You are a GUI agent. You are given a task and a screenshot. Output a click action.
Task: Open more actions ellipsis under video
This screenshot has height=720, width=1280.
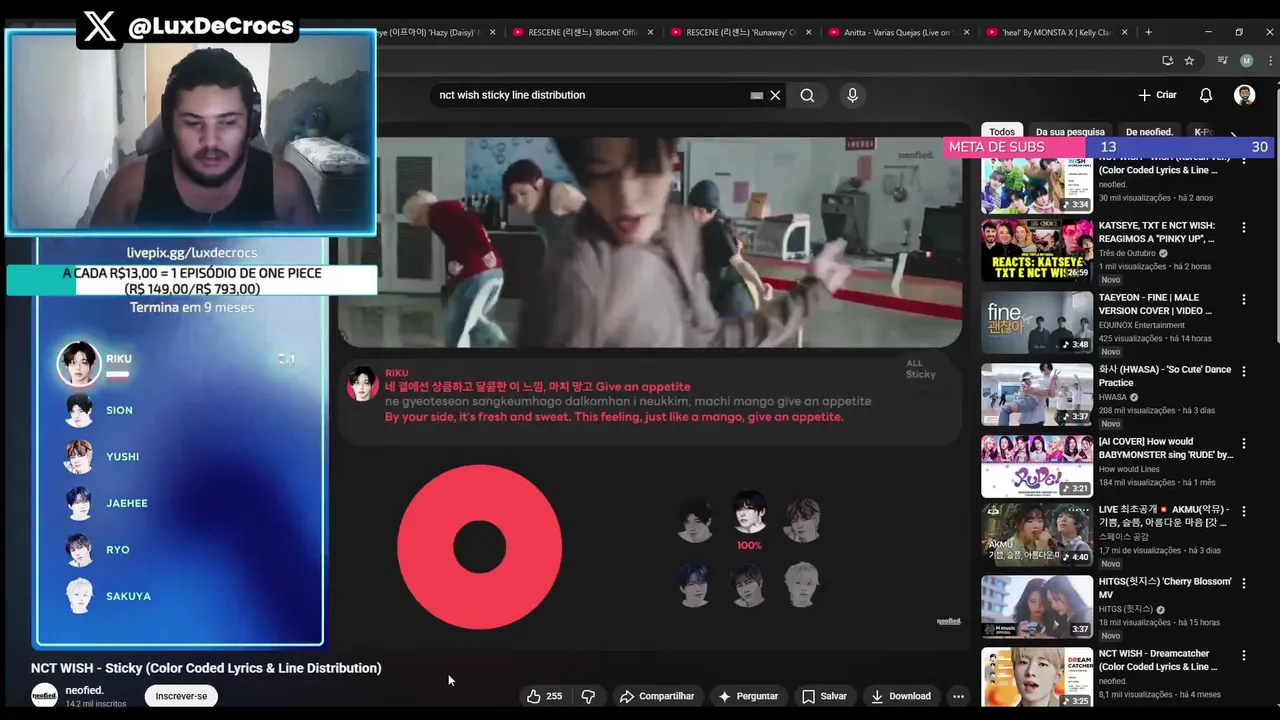tap(958, 696)
